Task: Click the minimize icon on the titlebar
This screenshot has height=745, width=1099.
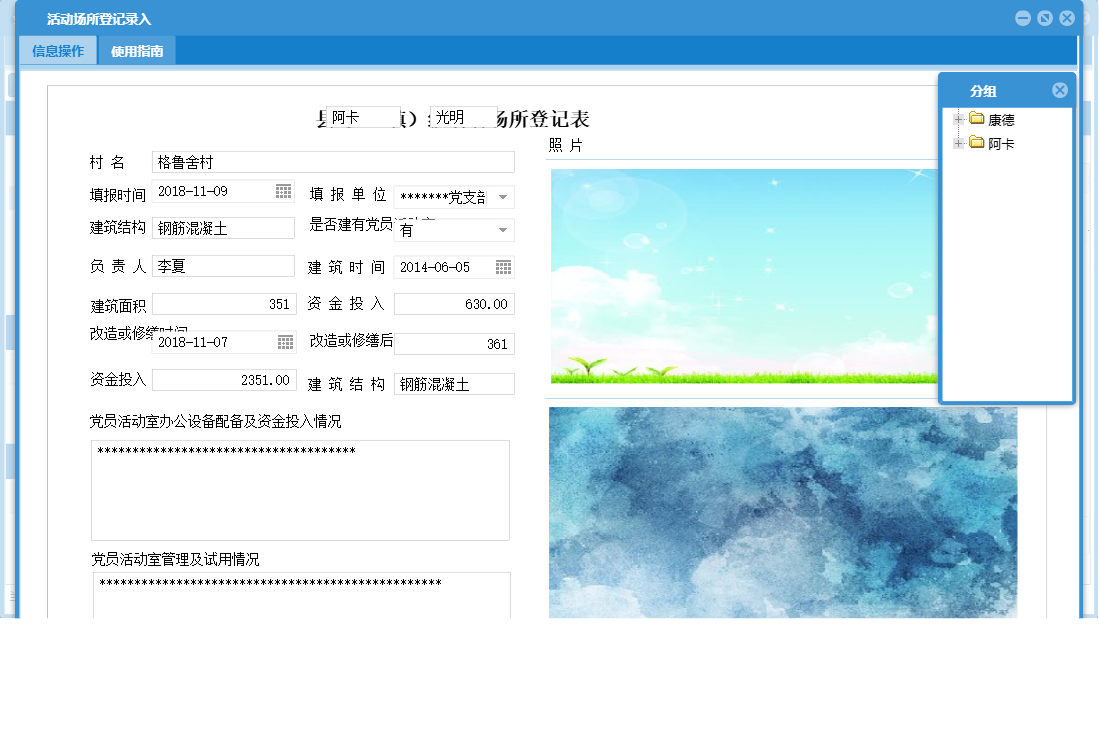Action: (x=1021, y=17)
